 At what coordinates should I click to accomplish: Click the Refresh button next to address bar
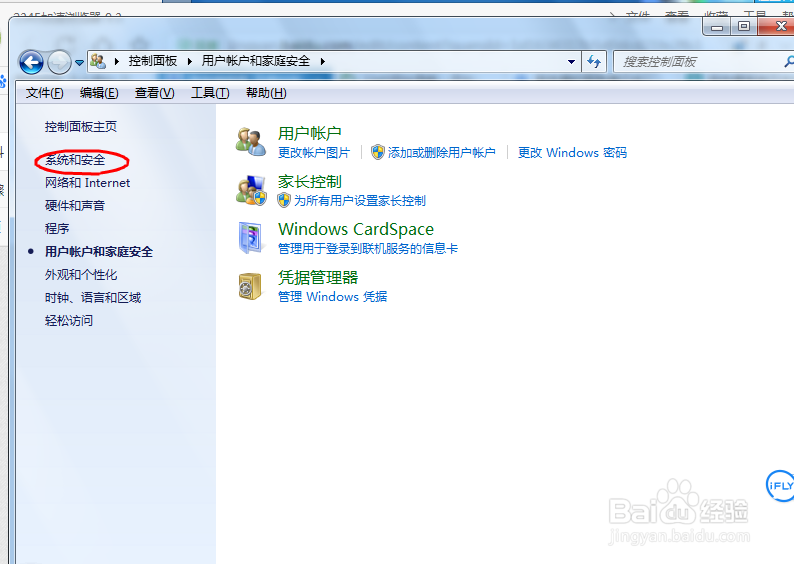[x=594, y=62]
